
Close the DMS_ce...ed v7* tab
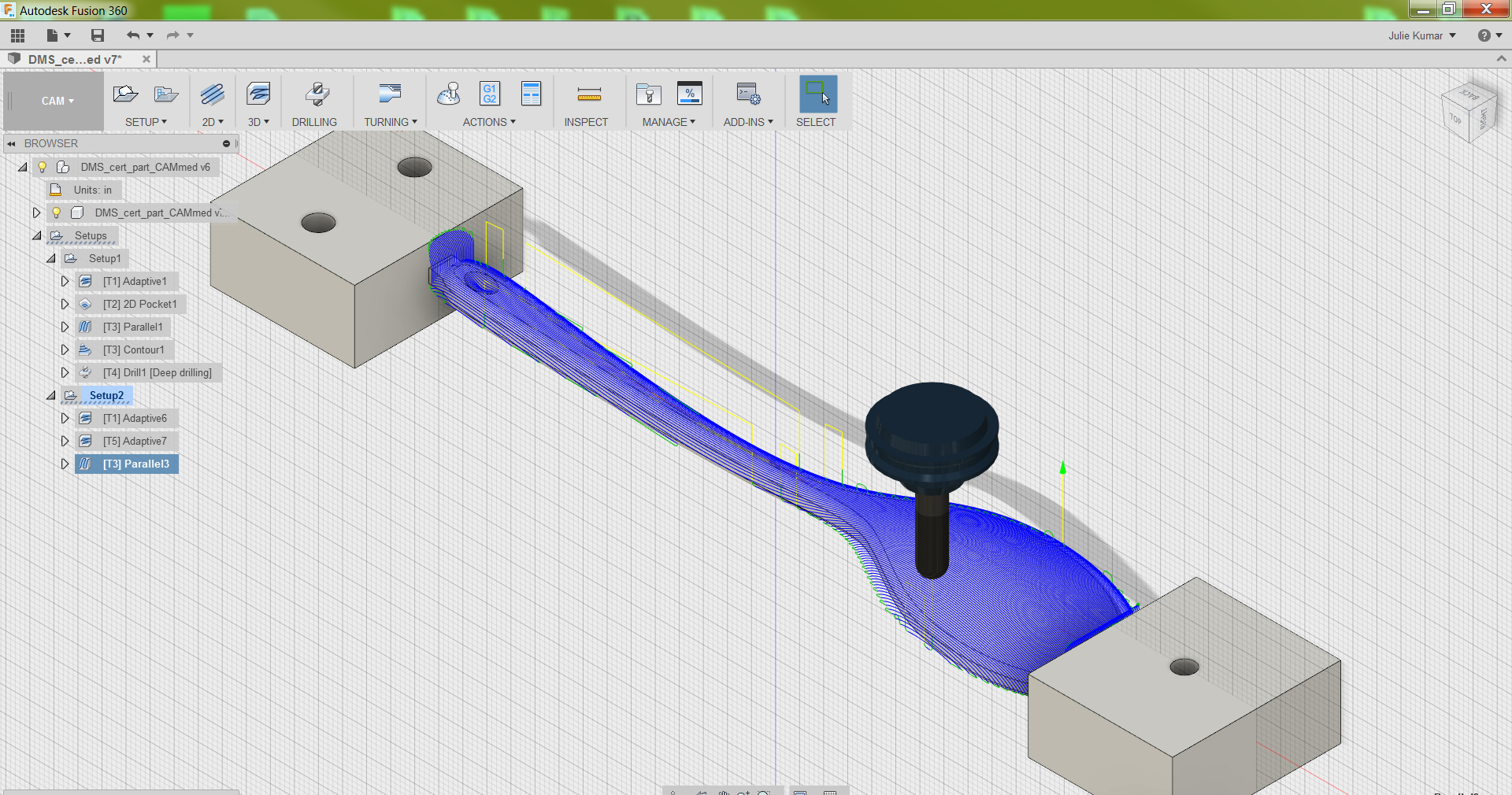(x=146, y=59)
